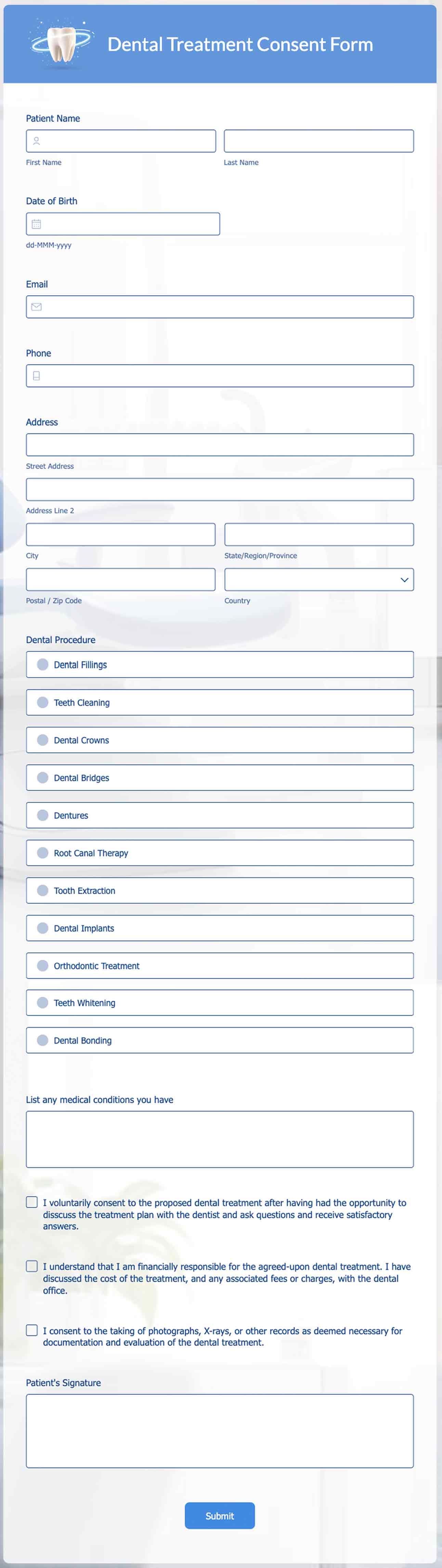The image size is (442, 1568).
Task: Select Tooth Extraction
Action: click(x=42, y=890)
